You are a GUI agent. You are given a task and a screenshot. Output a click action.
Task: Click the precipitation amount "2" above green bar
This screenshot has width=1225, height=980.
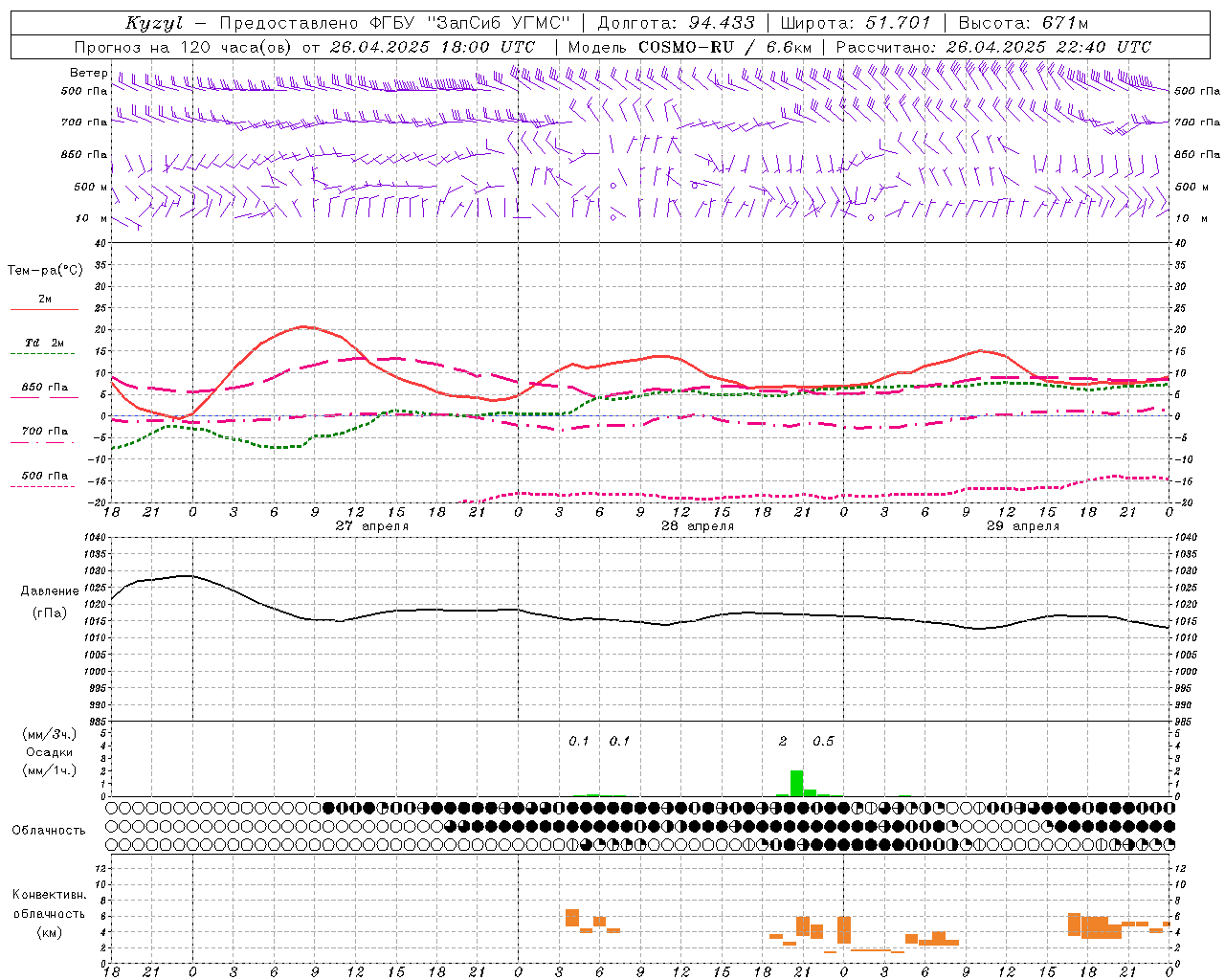pyautogui.click(x=783, y=741)
